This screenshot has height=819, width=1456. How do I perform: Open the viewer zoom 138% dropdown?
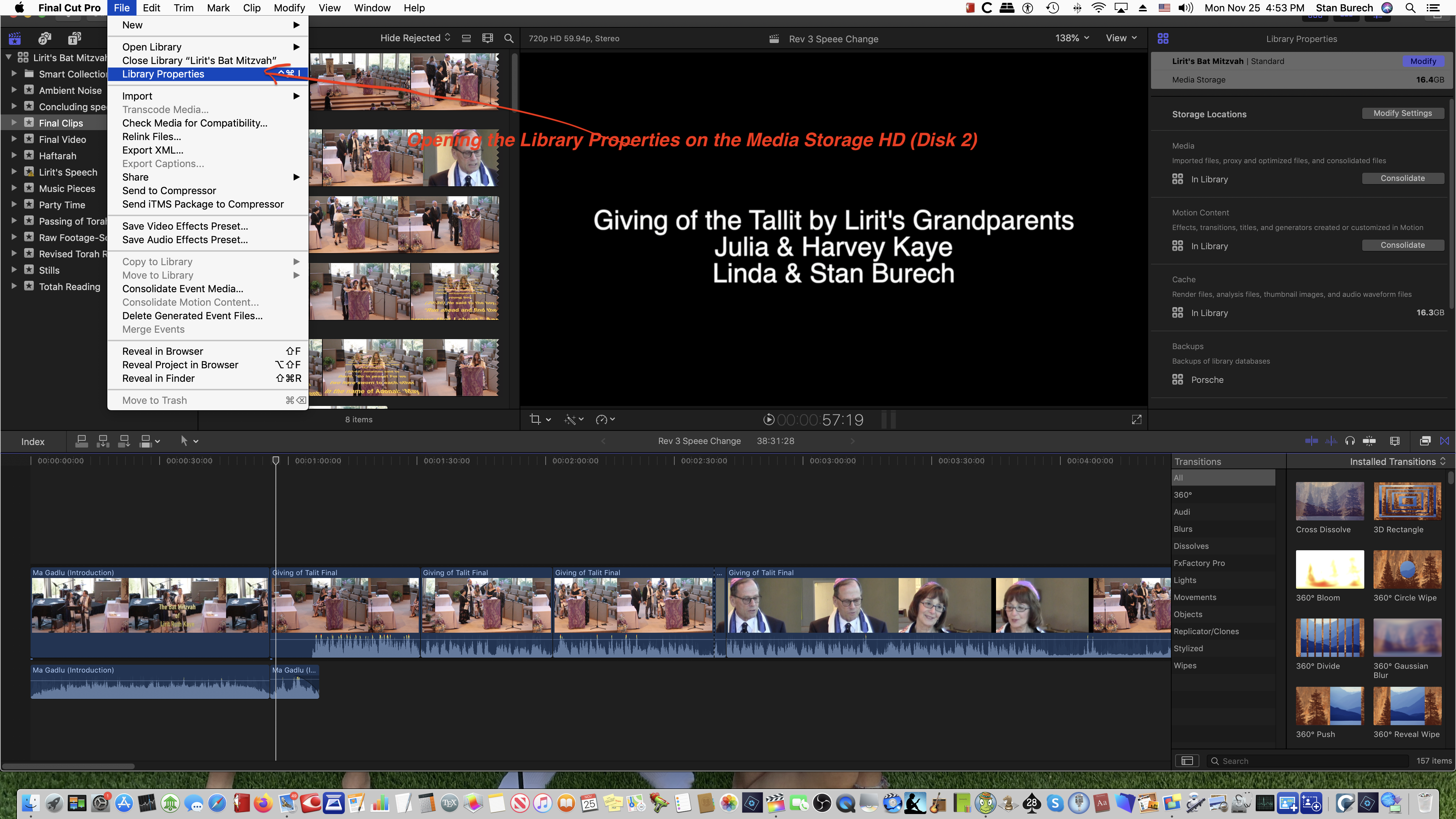1072,38
